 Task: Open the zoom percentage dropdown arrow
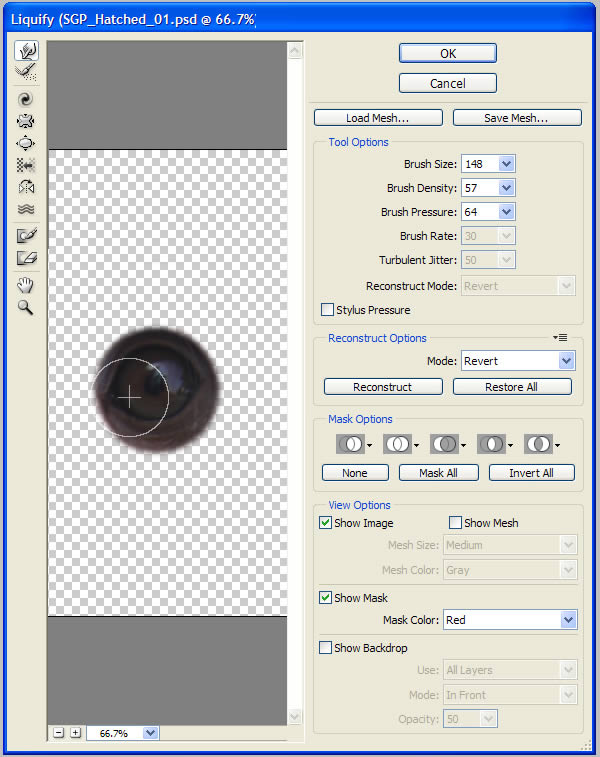tap(151, 733)
